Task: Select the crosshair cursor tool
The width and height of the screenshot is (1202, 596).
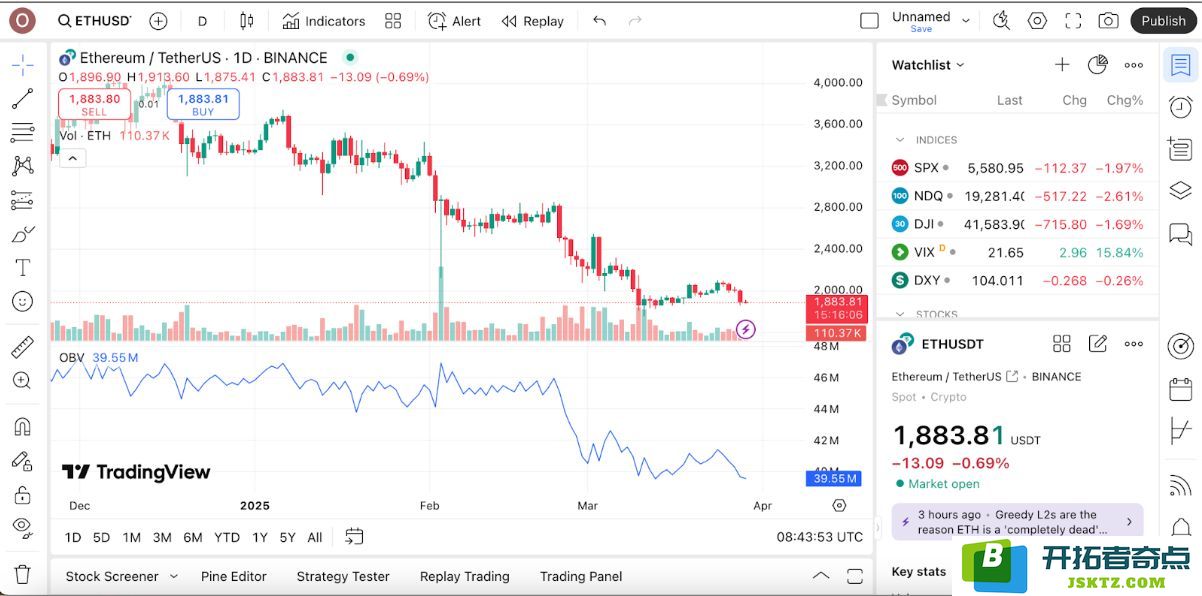Action: (22, 66)
